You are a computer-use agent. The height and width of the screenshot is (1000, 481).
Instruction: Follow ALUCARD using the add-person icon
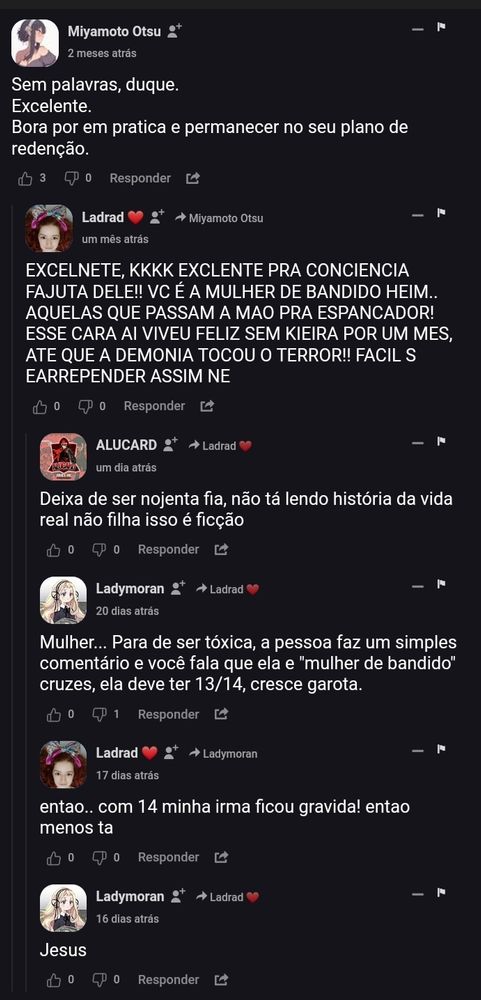click(x=170, y=445)
